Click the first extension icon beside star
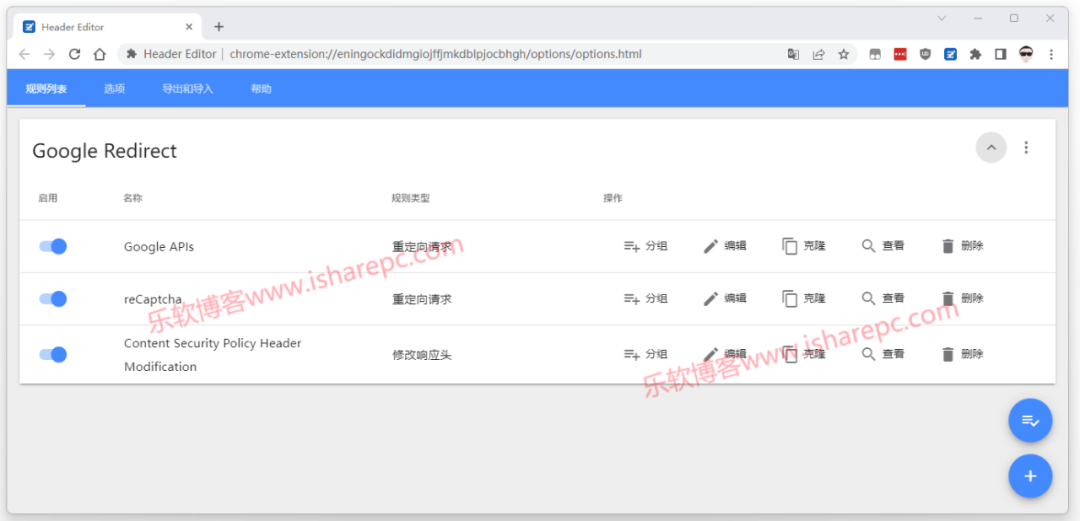1080x521 pixels. [x=875, y=54]
